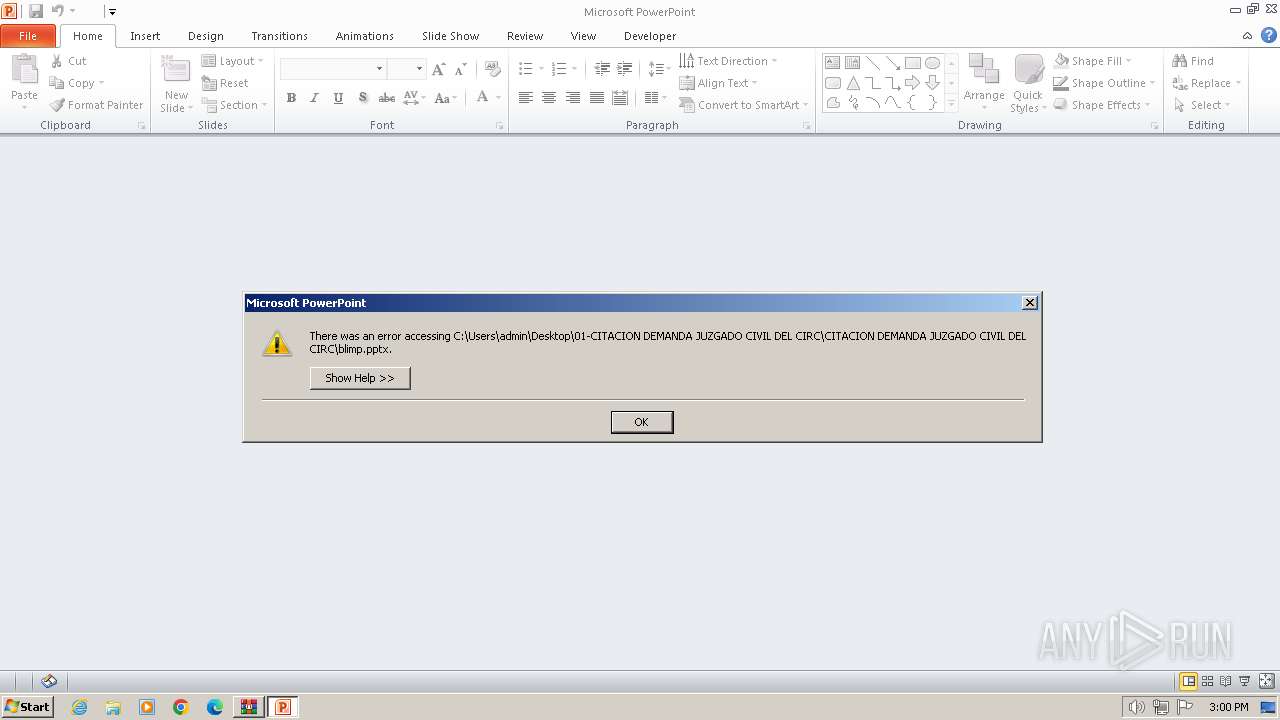Switch to the Transitions tab
The width and height of the screenshot is (1280, 720).
coord(279,36)
